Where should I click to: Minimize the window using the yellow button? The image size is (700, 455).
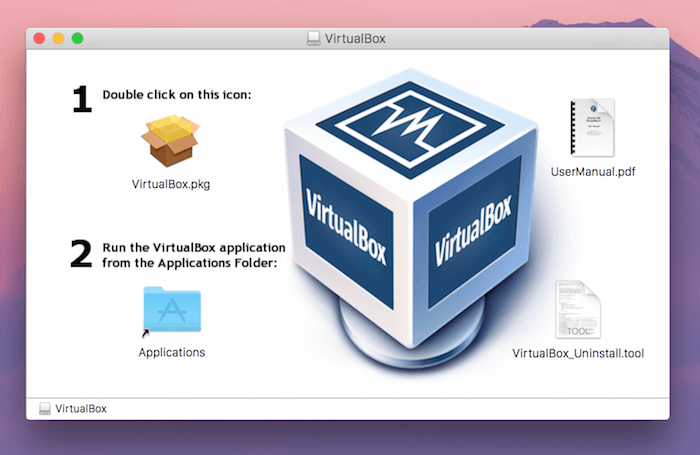tap(58, 38)
